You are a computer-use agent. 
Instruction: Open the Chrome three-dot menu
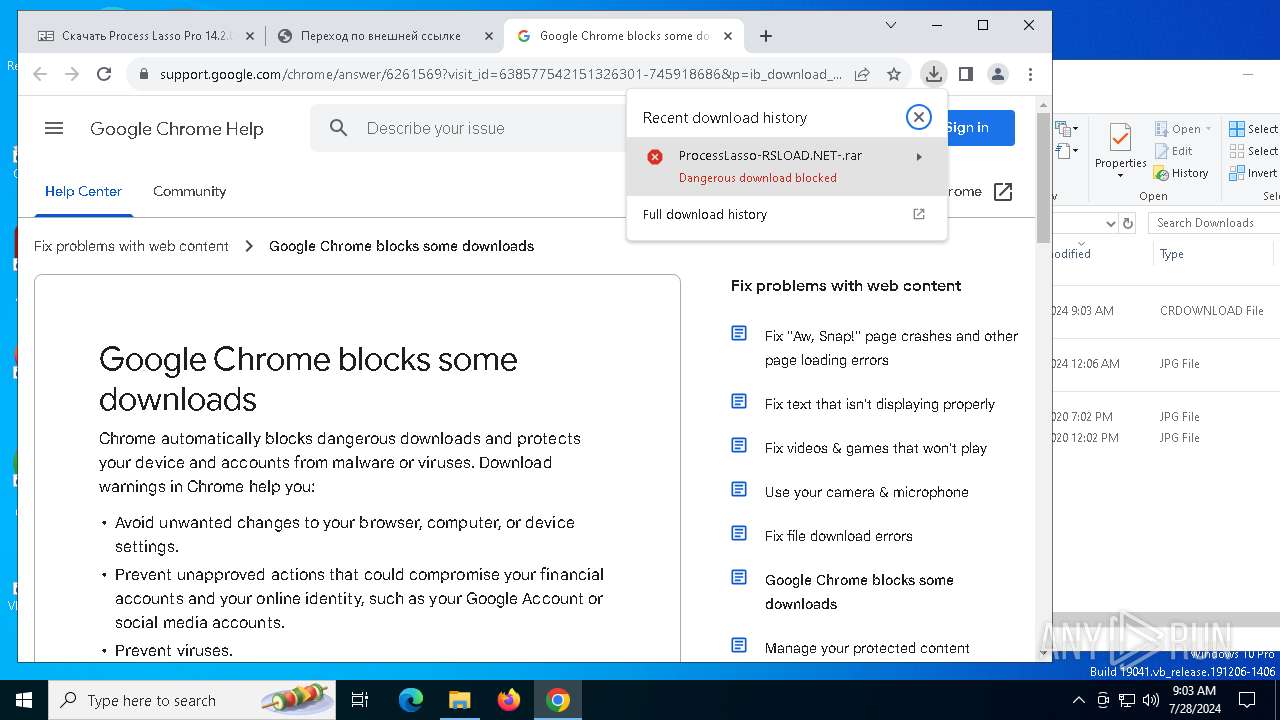tap(1030, 74)
